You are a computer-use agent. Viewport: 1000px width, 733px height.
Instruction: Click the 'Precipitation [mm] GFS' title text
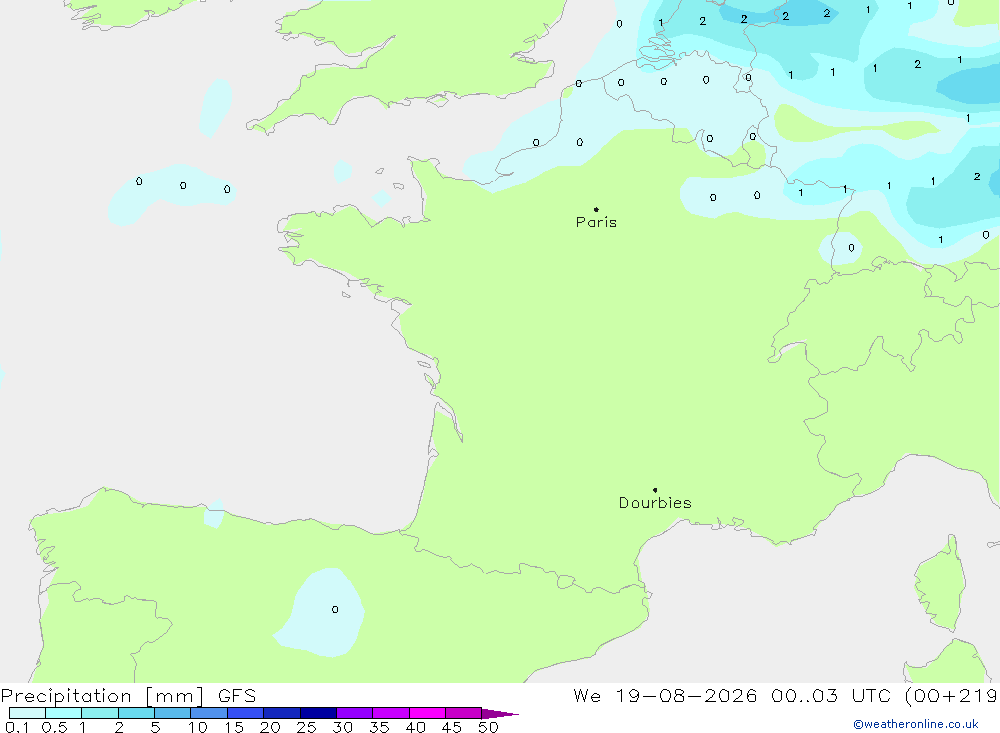coord(128,695)
